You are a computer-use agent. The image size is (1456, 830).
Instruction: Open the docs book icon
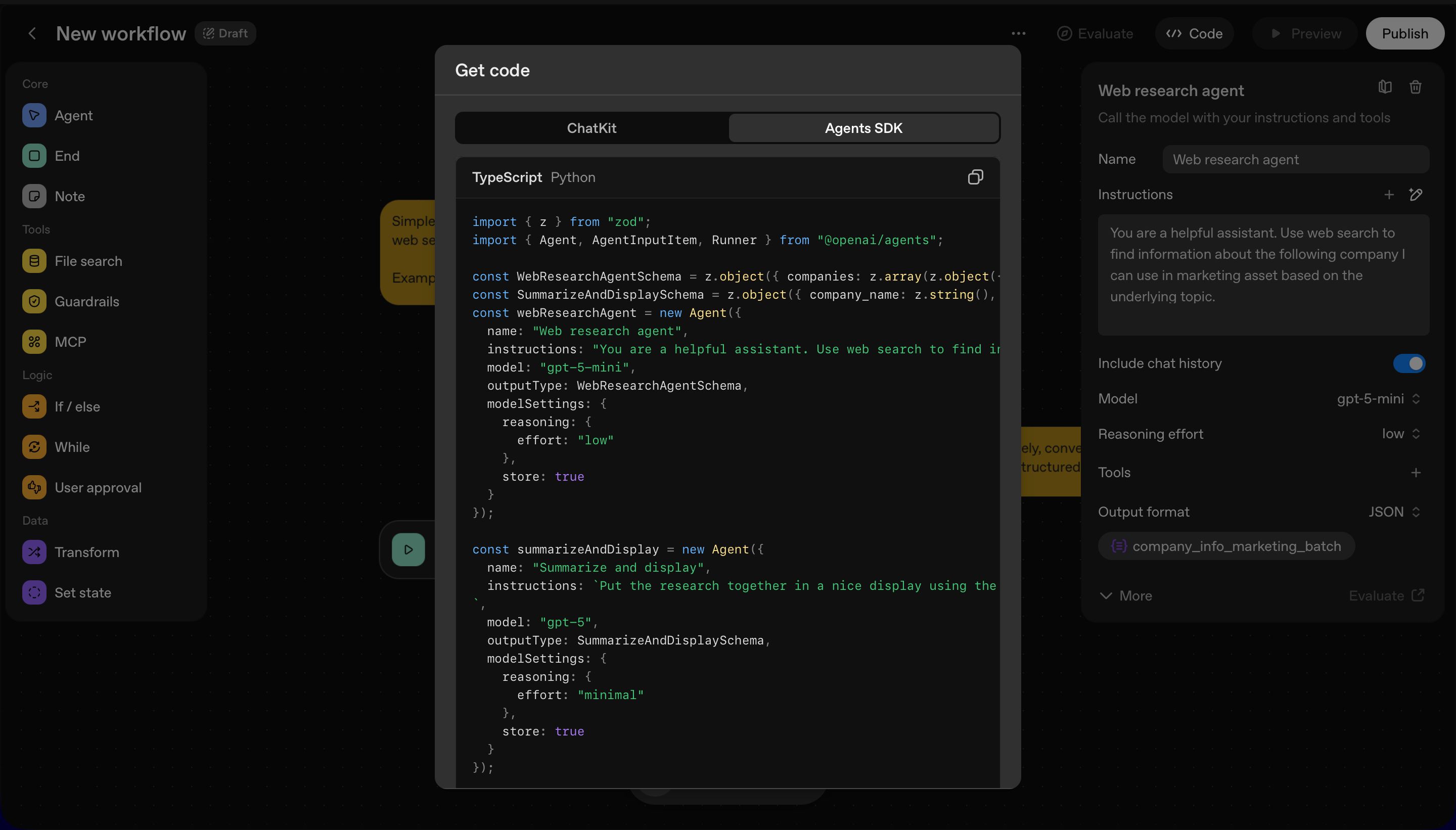click(1385, 87)
